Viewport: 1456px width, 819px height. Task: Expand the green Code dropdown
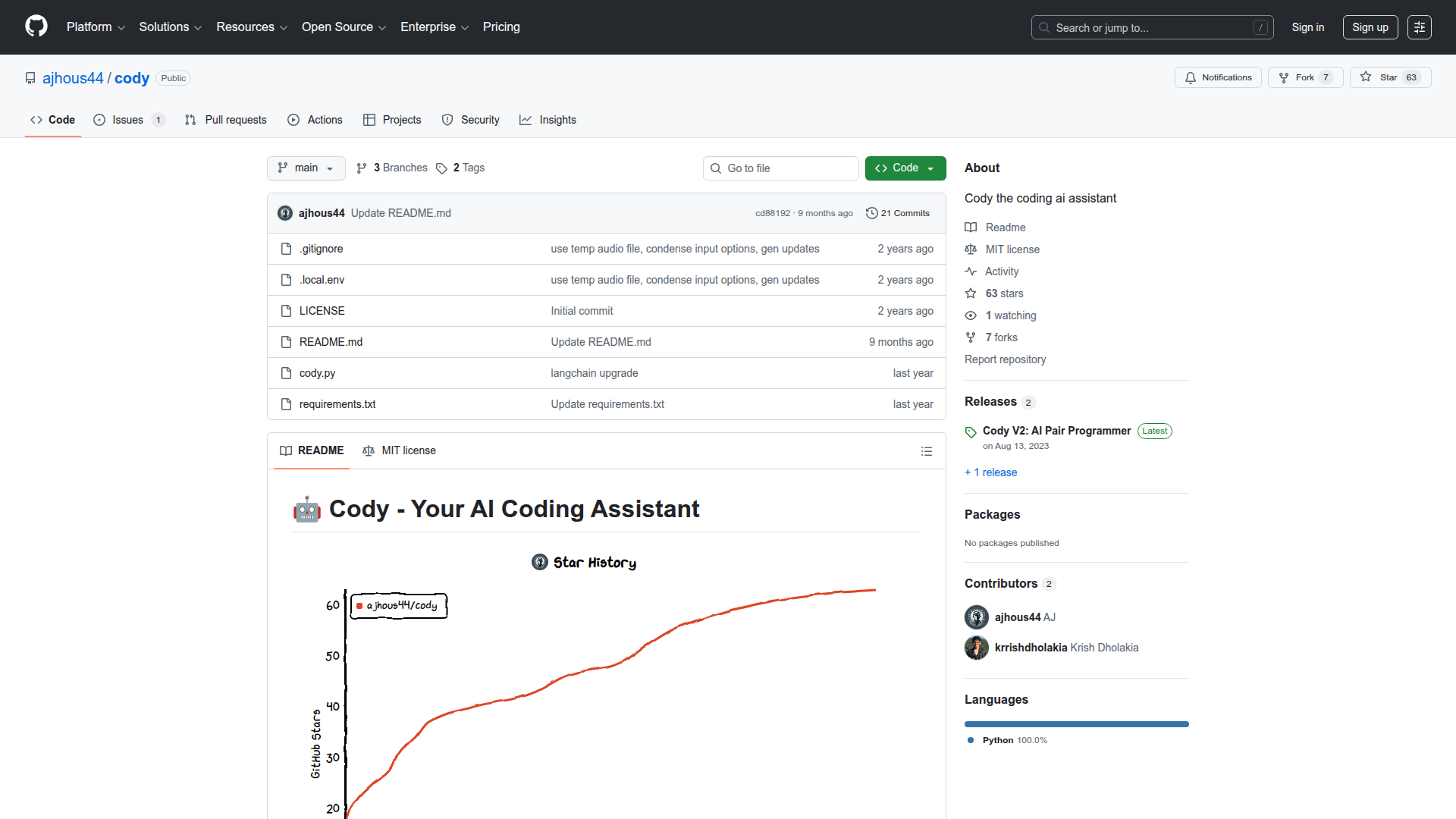click(x=905, y=168)
